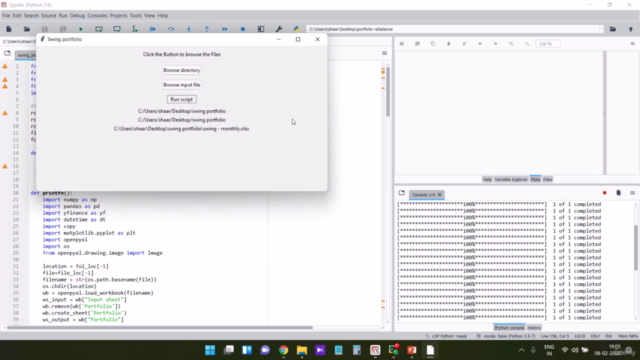Screen dimensions: 640x360
Task: Open the Calculator app from taskbar
Action: pyautogui.click(x=357, y=350)
